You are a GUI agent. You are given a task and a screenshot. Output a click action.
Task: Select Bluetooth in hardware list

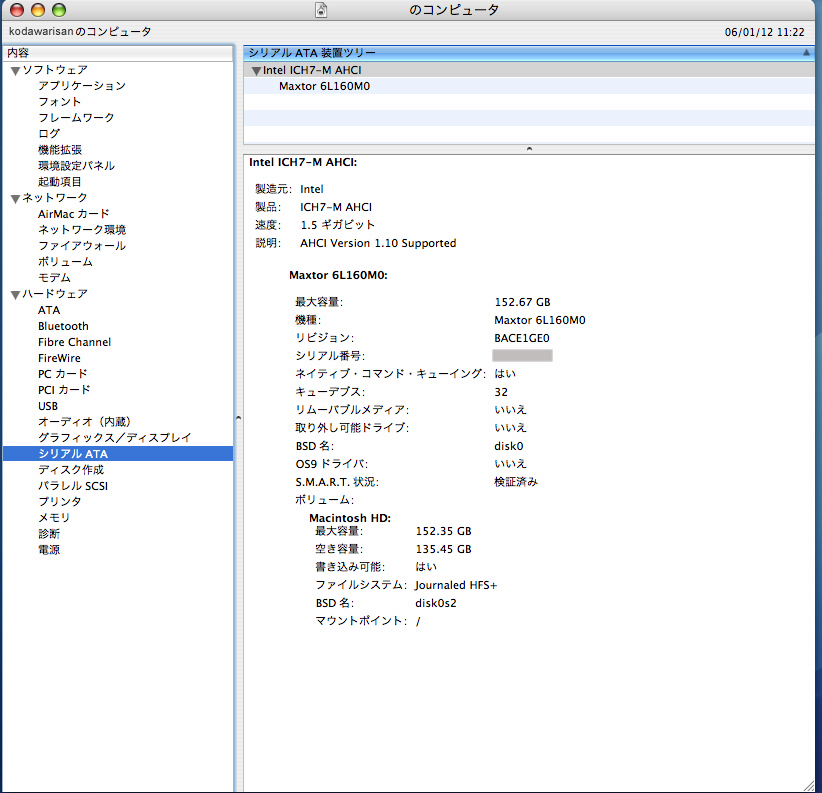[x=63, y=326]
